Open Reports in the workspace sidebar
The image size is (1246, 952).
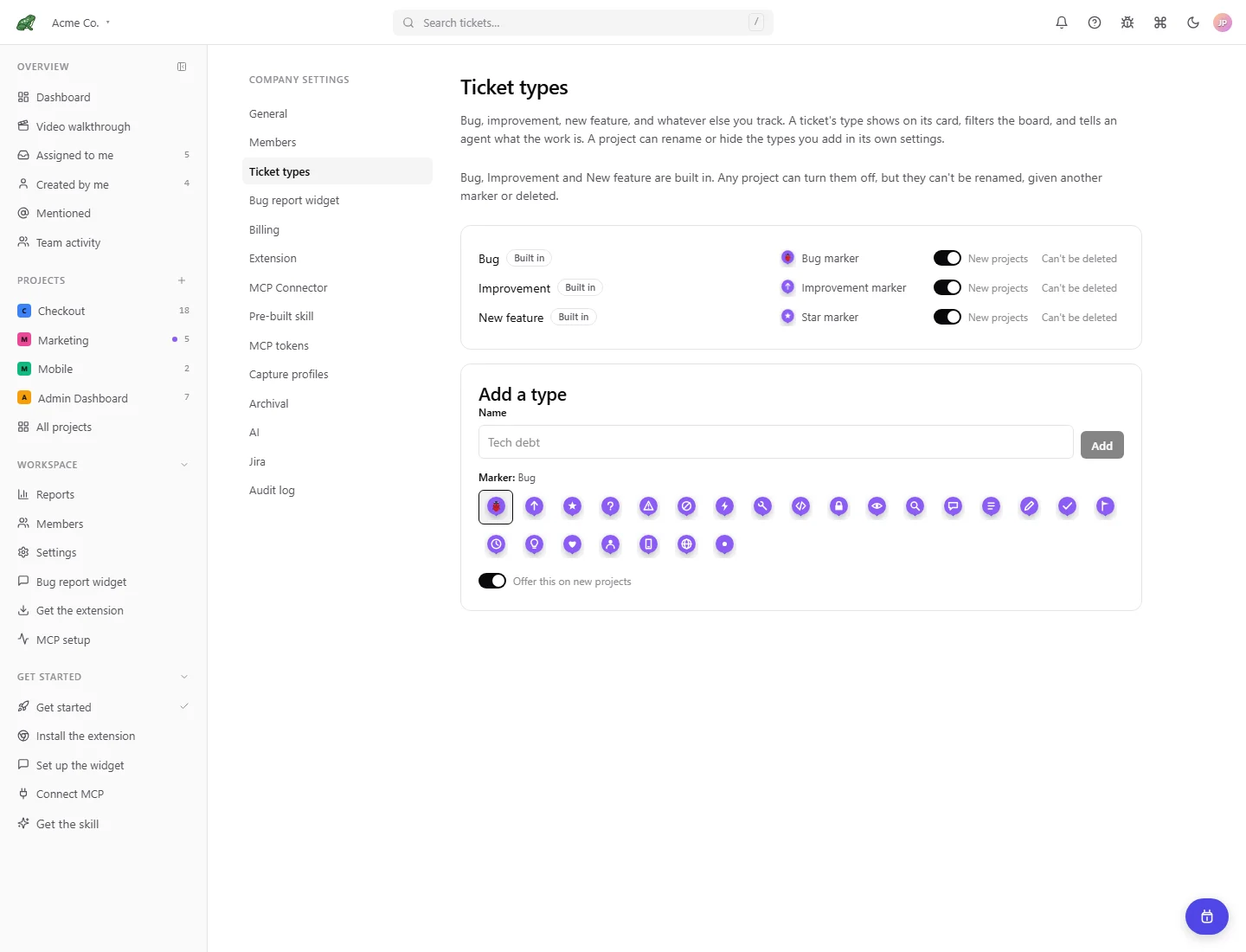click(103, 494)
